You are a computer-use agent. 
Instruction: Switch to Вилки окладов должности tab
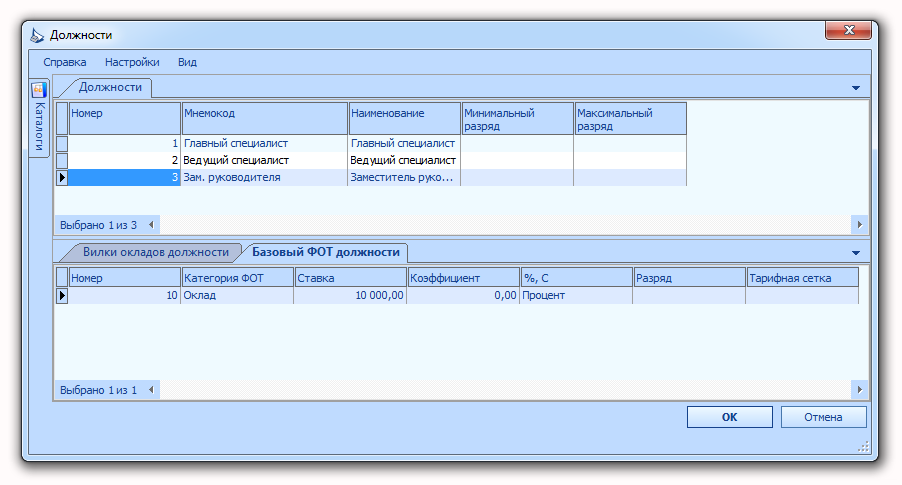(x=155, y=252)
